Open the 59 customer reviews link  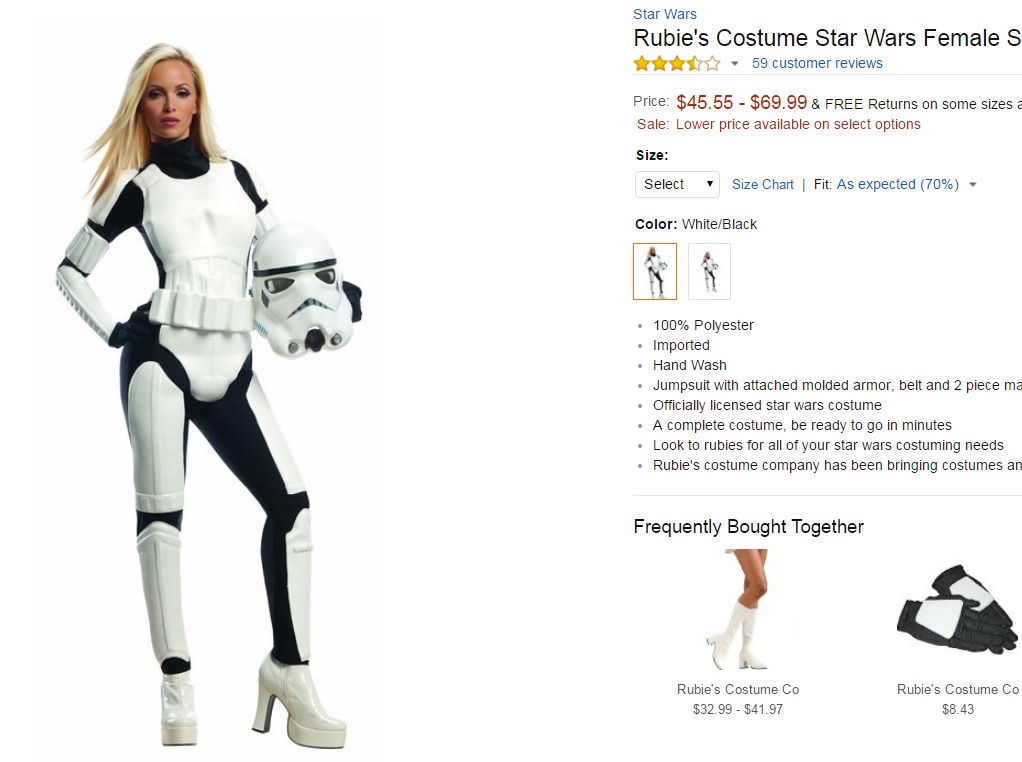[817, 63]
